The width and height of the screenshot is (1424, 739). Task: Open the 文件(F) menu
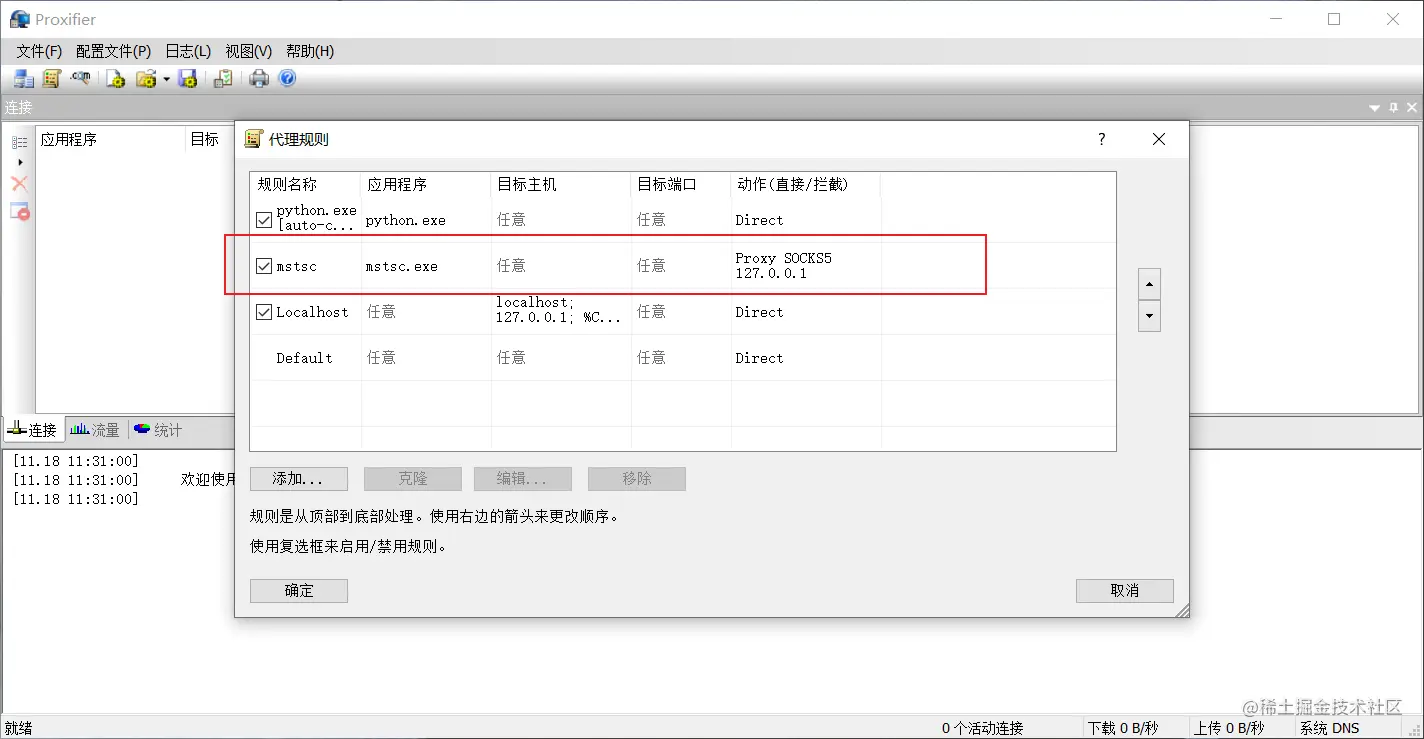(x=39, y=51)
